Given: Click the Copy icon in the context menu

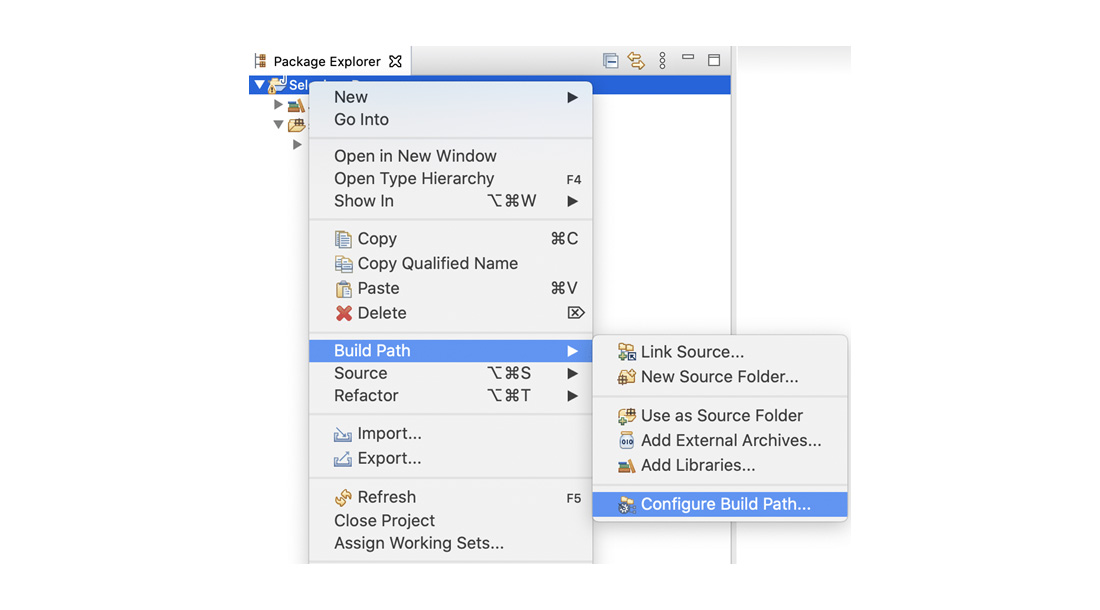Looking at the screenshot, I should pos(345,238).
